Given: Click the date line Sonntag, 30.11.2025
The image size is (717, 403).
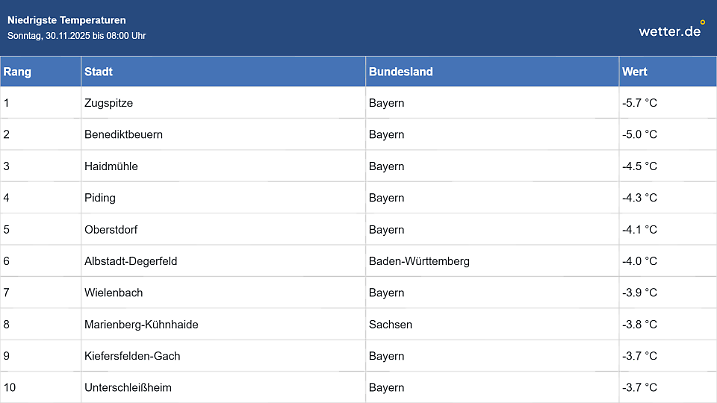Looking at the screenshot, I should point(77,36).
